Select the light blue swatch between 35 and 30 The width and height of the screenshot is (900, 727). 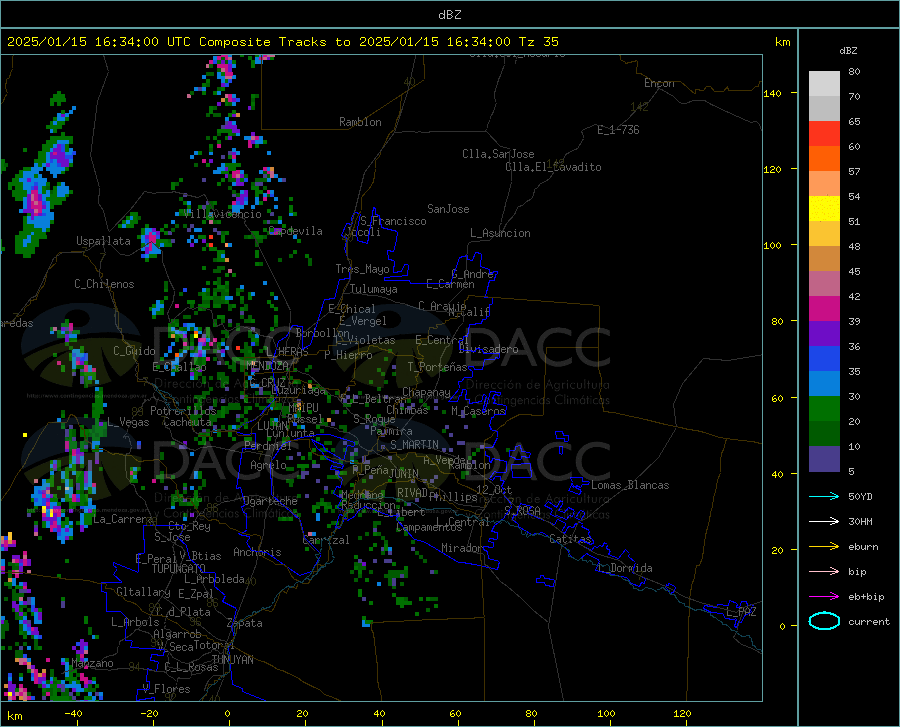tap(824, 384)
